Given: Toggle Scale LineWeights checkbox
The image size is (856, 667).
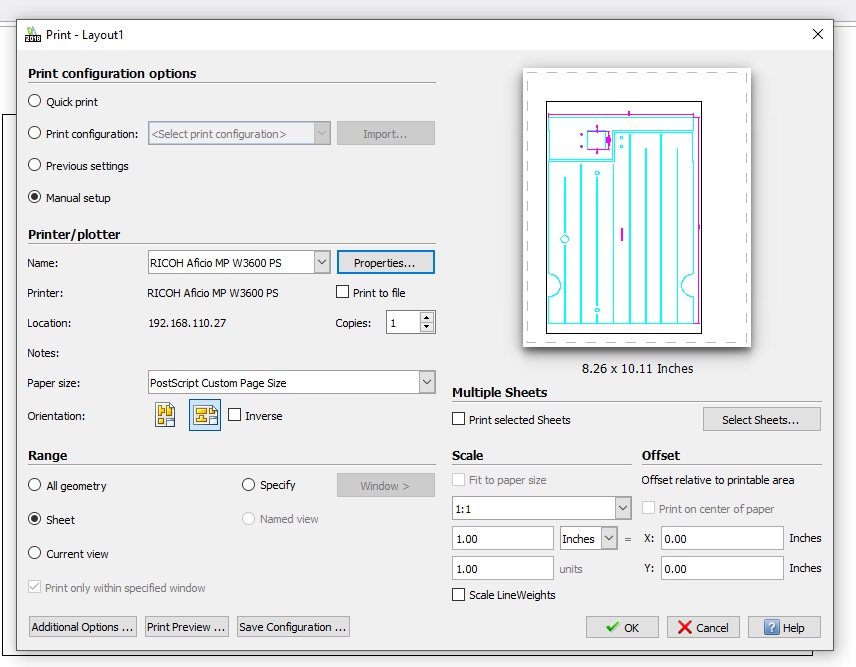Looking at the screenshot, I should coord(459,594).
